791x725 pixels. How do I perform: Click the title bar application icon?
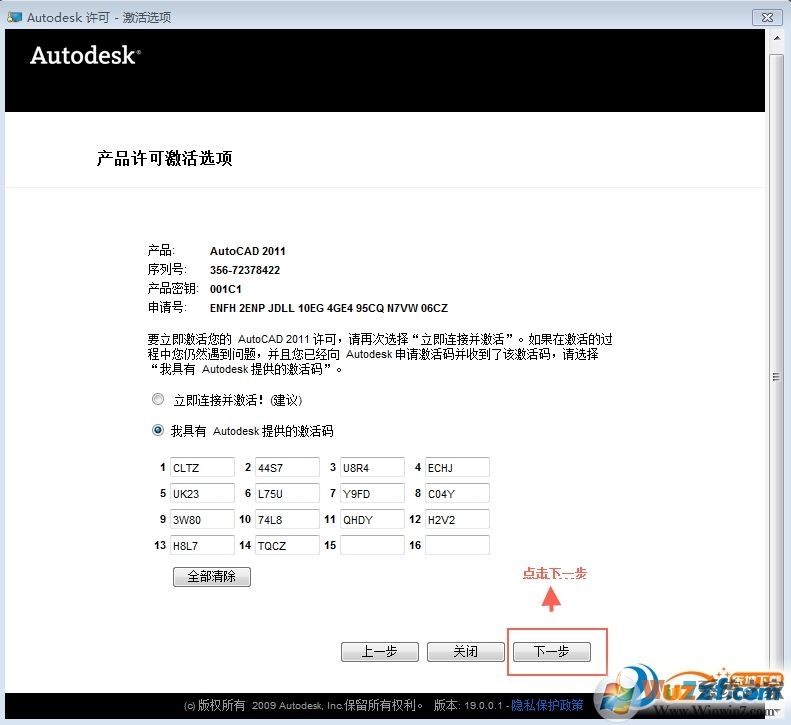[x=14, y=17]
